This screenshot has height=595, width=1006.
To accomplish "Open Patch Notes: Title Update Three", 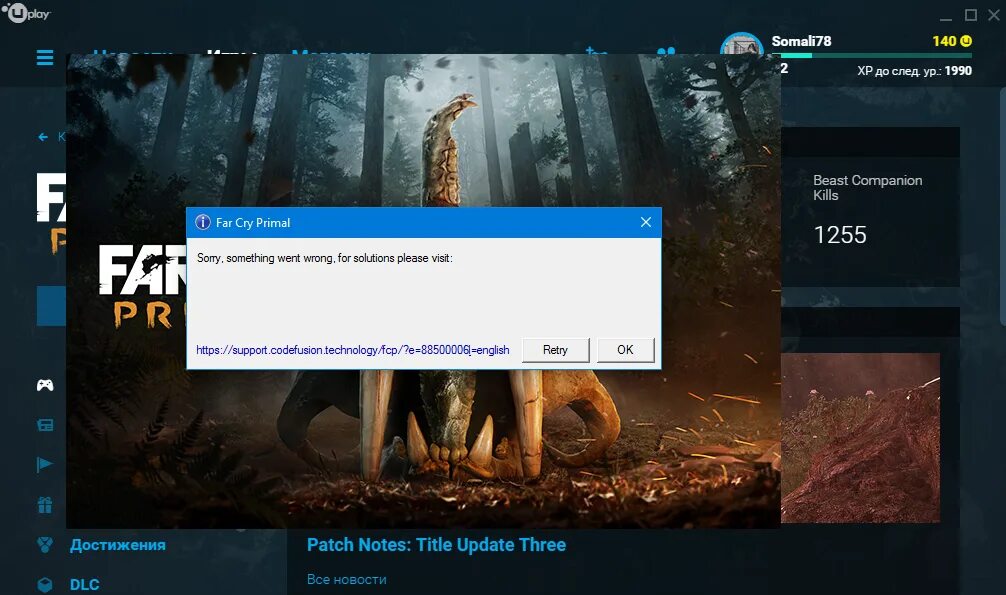I will pos(436,545).
